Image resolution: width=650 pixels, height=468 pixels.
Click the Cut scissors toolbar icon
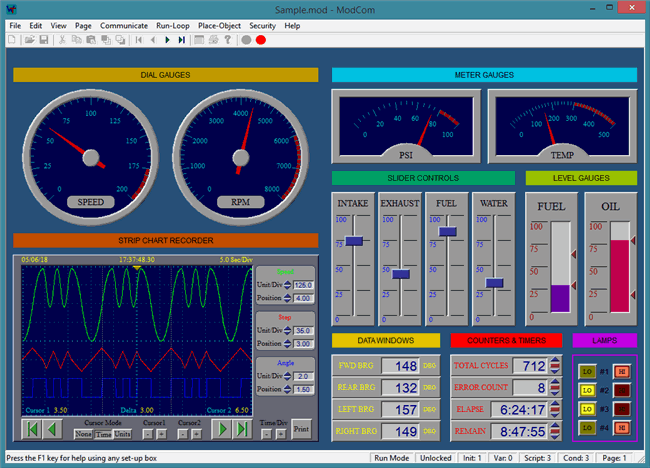63,40
